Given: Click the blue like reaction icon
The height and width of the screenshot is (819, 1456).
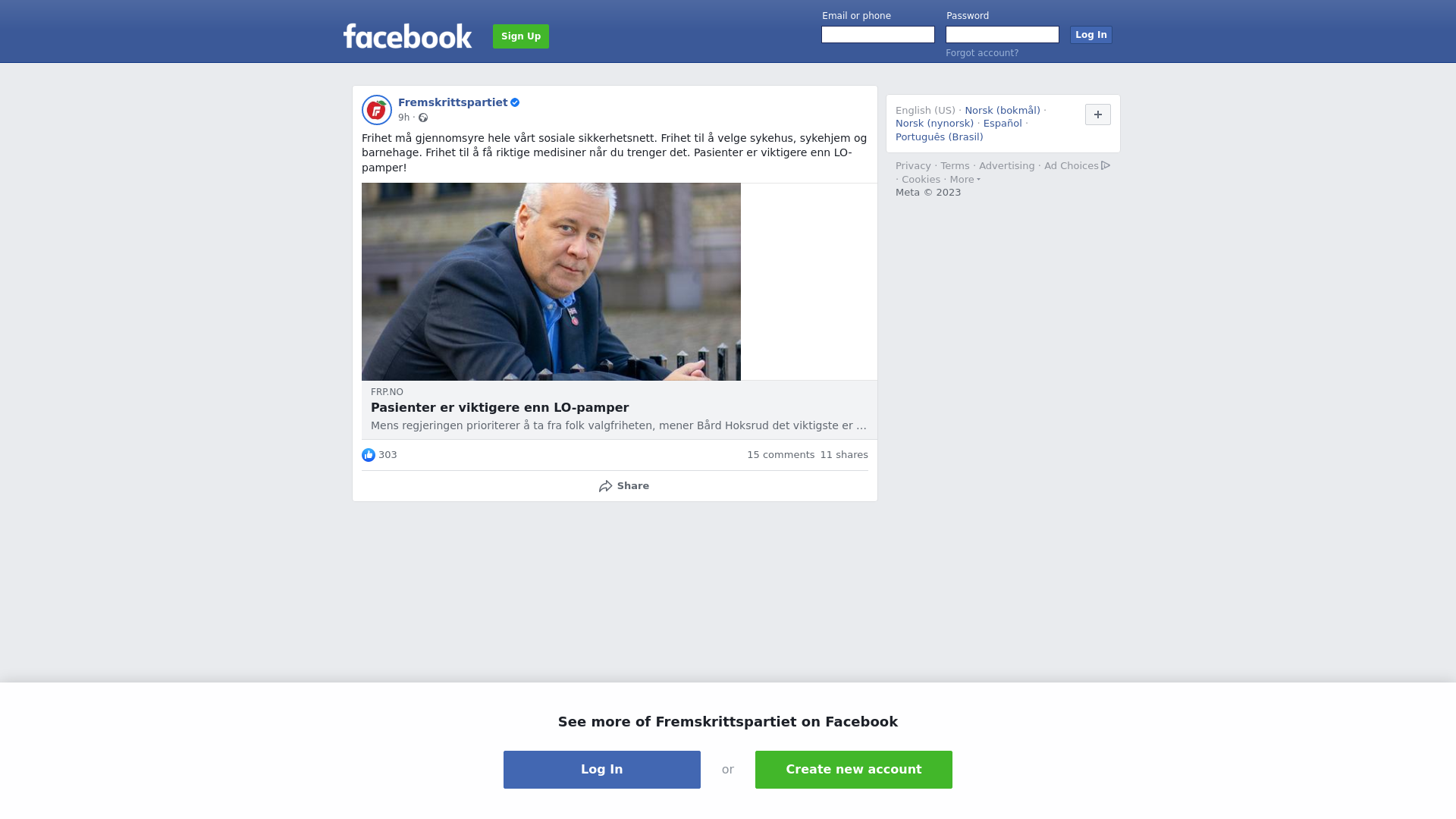Looking at the screenshot, I should tap(369, 455).
